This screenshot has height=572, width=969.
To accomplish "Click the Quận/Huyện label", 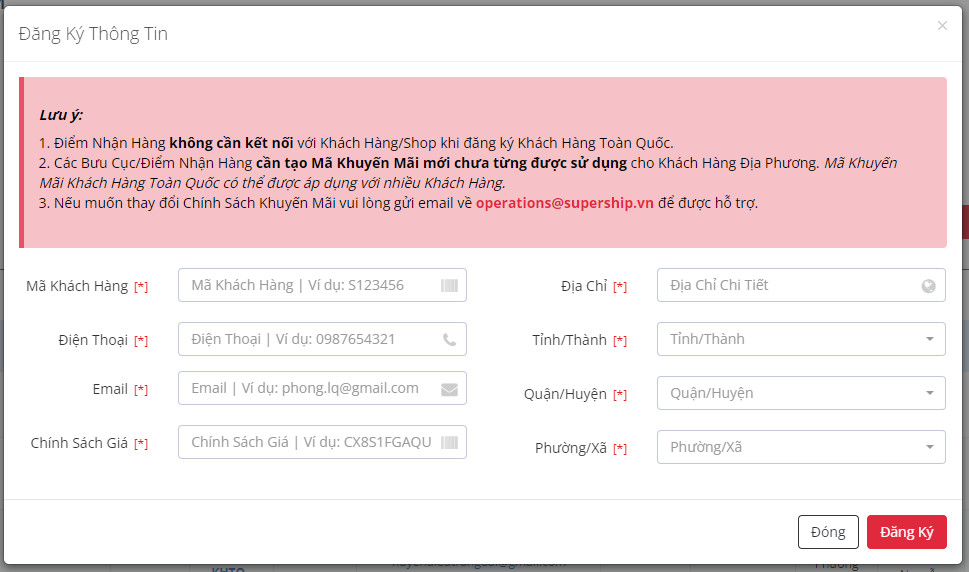I will (x=565, y=394).
